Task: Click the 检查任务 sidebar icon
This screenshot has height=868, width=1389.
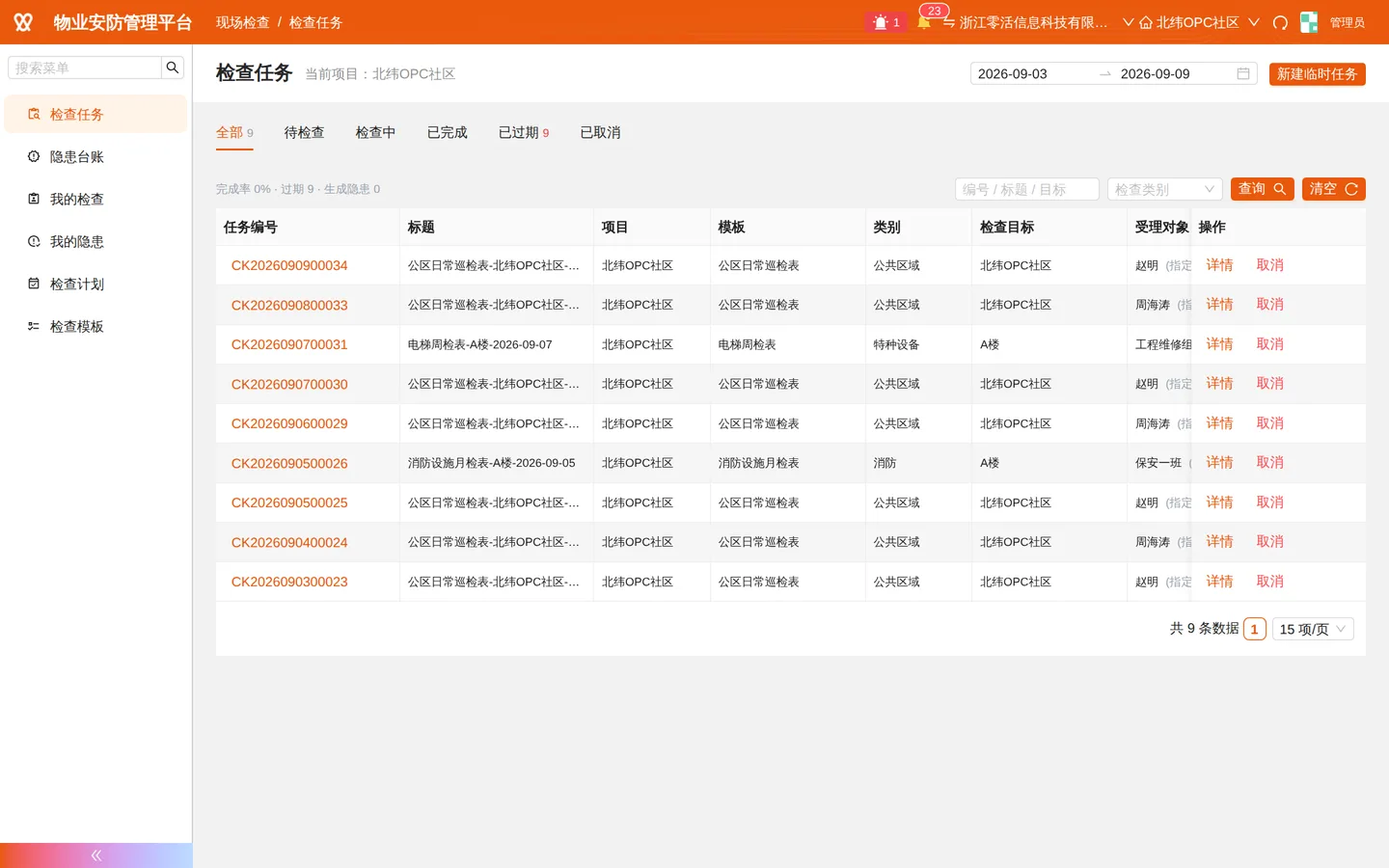Action: pos(34,114)
